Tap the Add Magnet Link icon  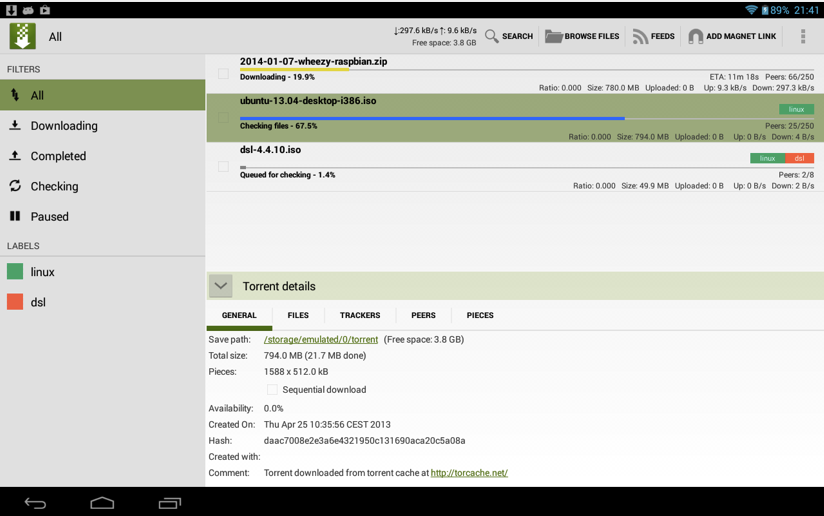pyautogui.click(x=696, y=37)
